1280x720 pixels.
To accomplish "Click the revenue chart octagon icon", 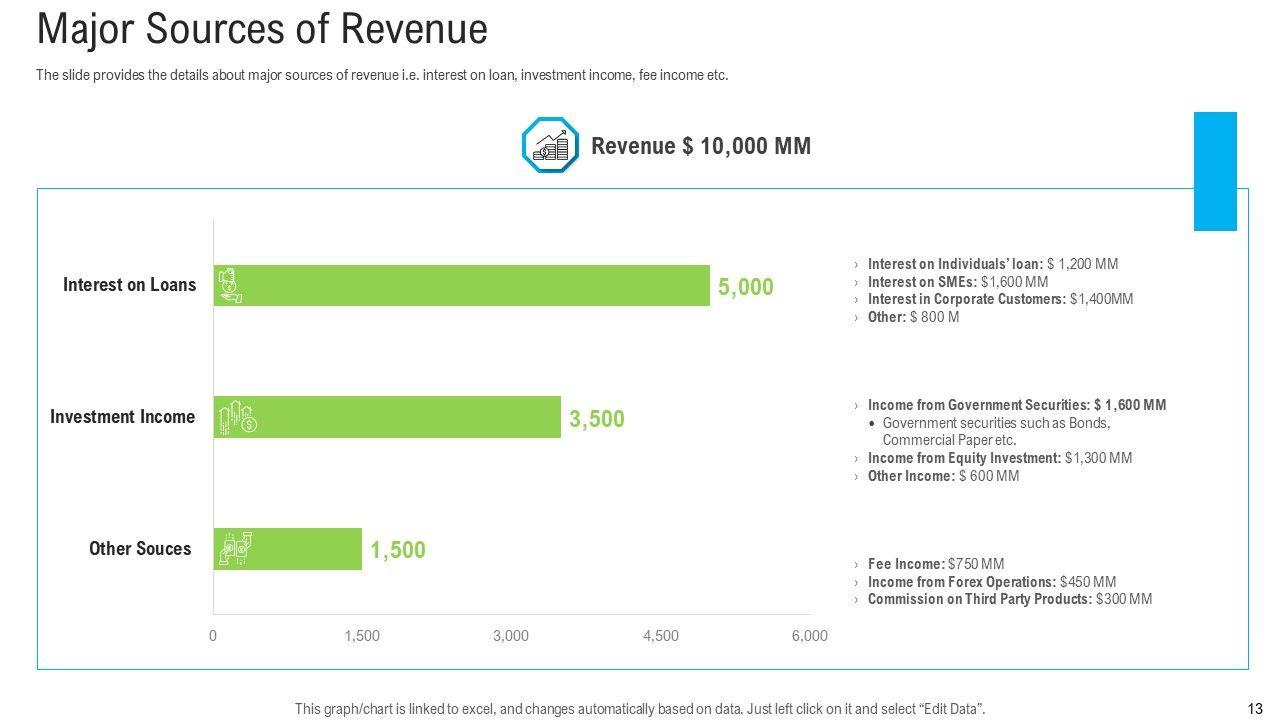I will tap(550, 146).
